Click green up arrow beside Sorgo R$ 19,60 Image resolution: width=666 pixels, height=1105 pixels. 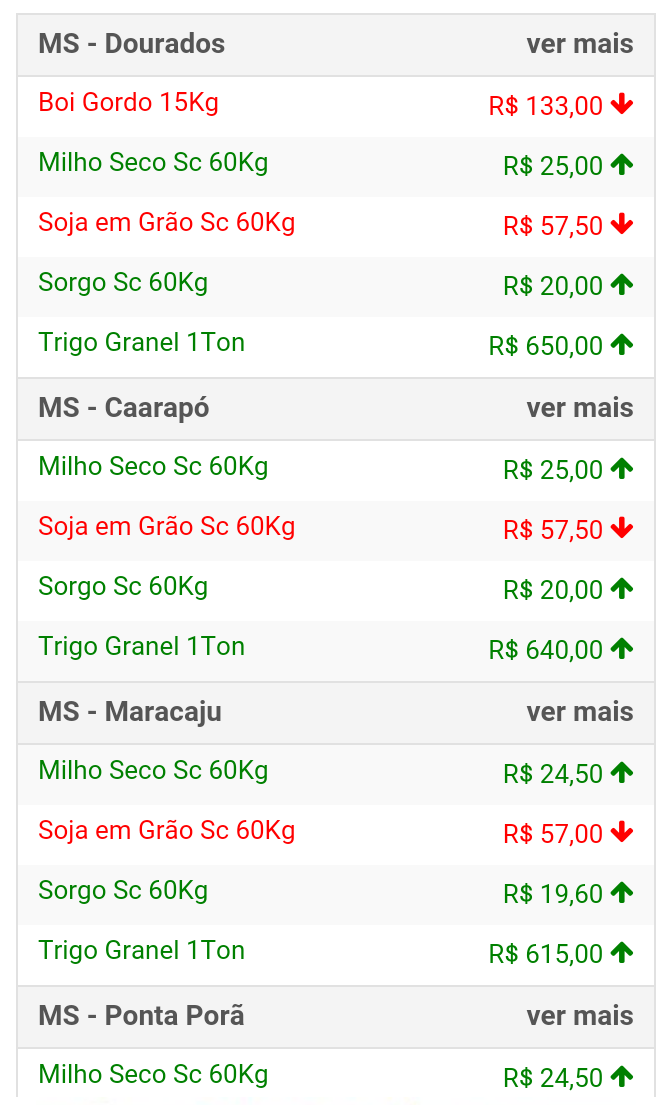[x=622, y=892]
